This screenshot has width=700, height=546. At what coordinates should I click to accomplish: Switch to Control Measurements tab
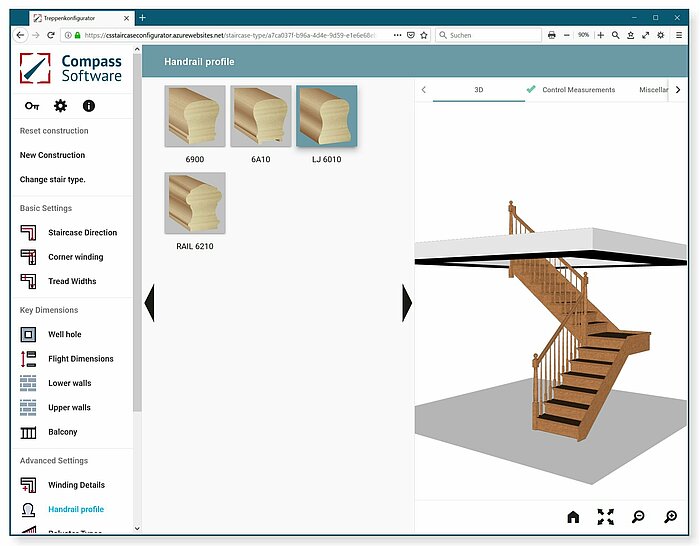[577, 90]
